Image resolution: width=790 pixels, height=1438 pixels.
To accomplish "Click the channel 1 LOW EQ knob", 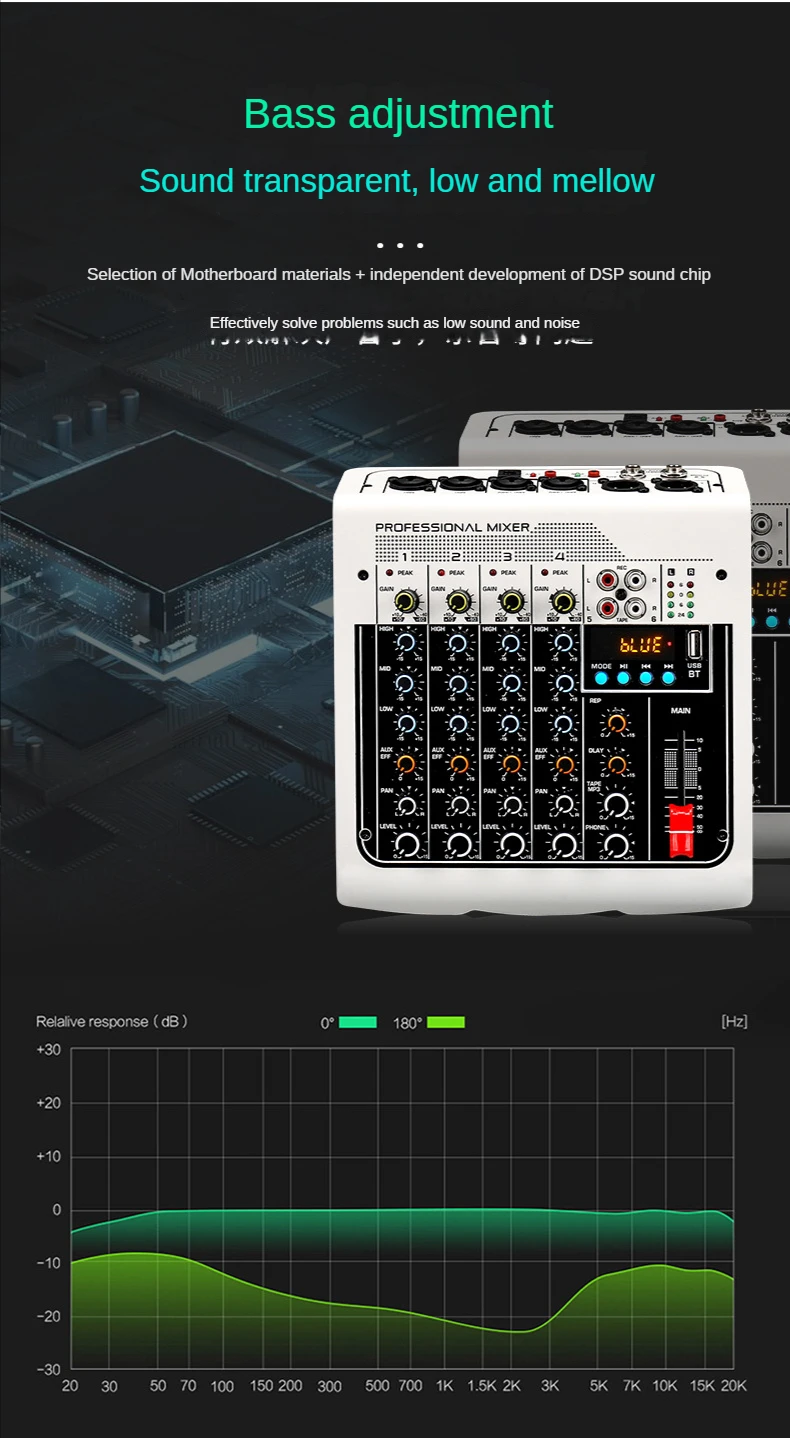I will pyautogui.click(x=407, y=723).
